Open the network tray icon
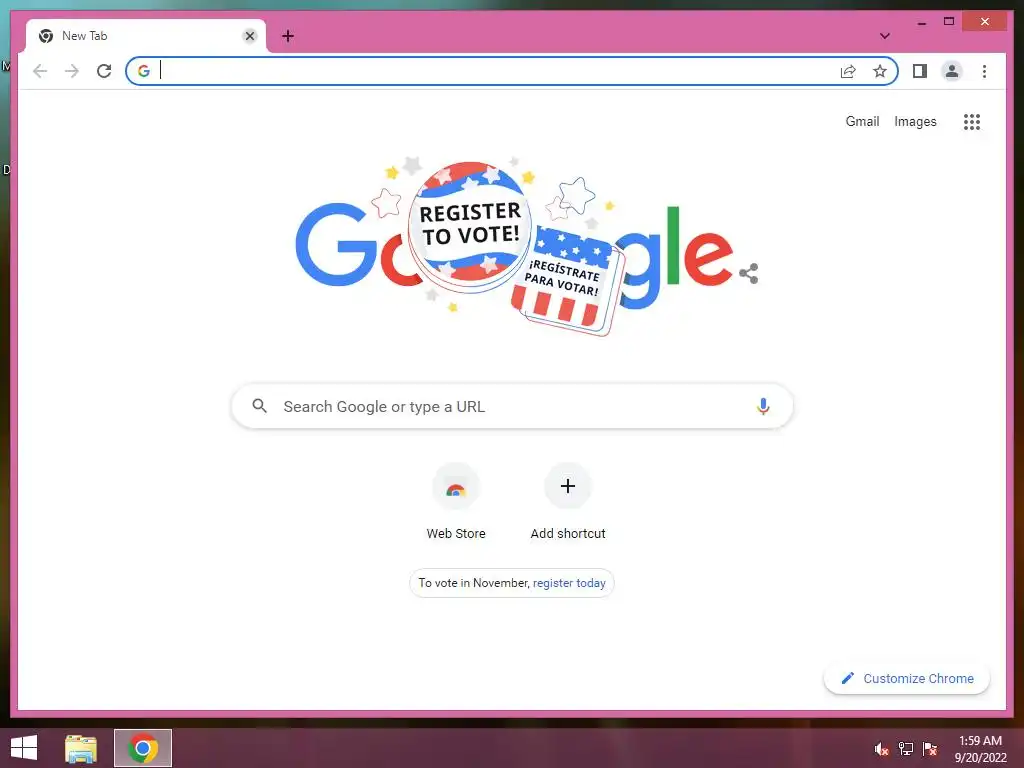1024x768 pixels. tap(906, 749)
